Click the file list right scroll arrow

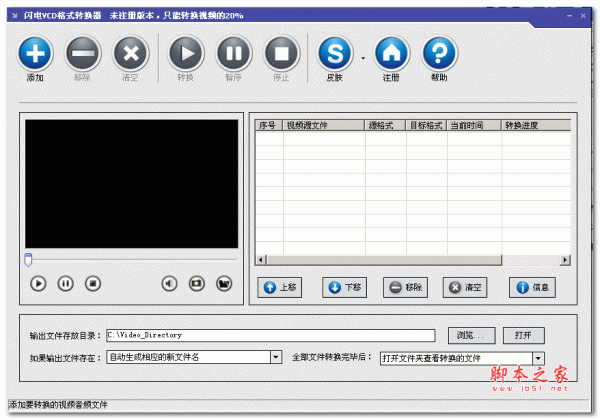(565, 260)
